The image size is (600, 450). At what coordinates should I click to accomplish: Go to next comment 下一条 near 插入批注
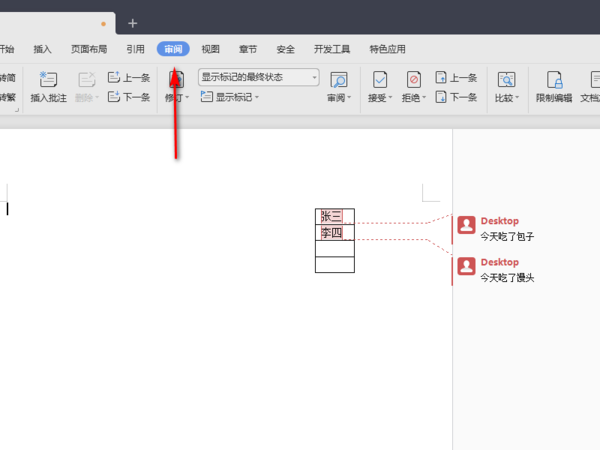pos(129,97)
